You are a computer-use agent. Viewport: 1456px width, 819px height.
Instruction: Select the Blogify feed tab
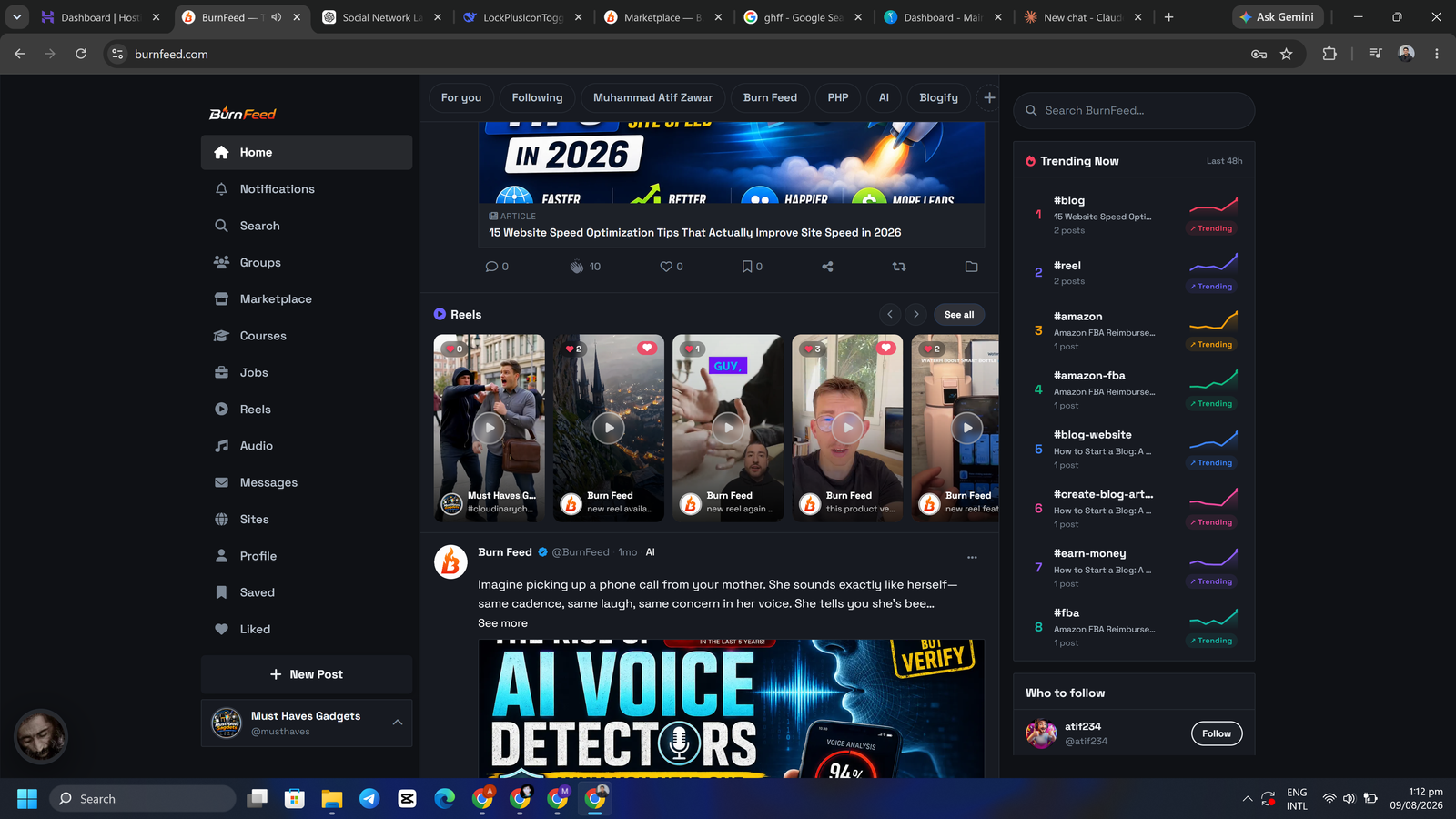(x=938, y=97)
